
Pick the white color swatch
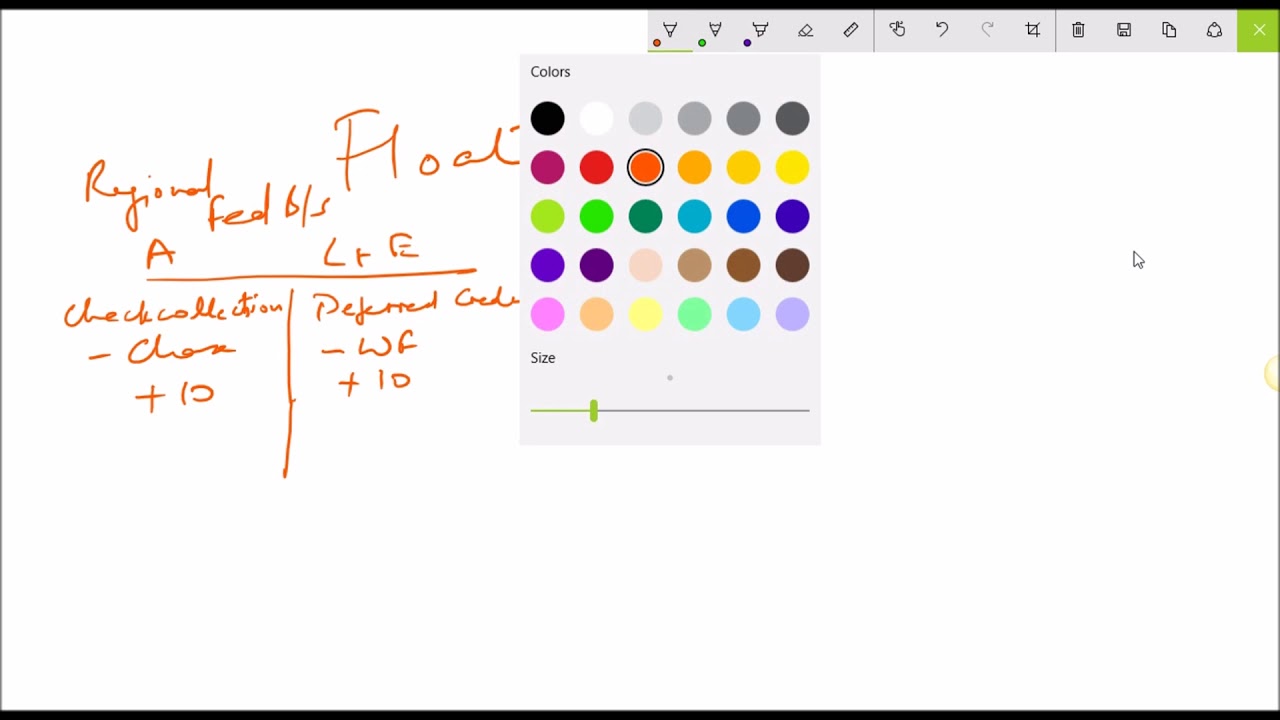[597, 119]
